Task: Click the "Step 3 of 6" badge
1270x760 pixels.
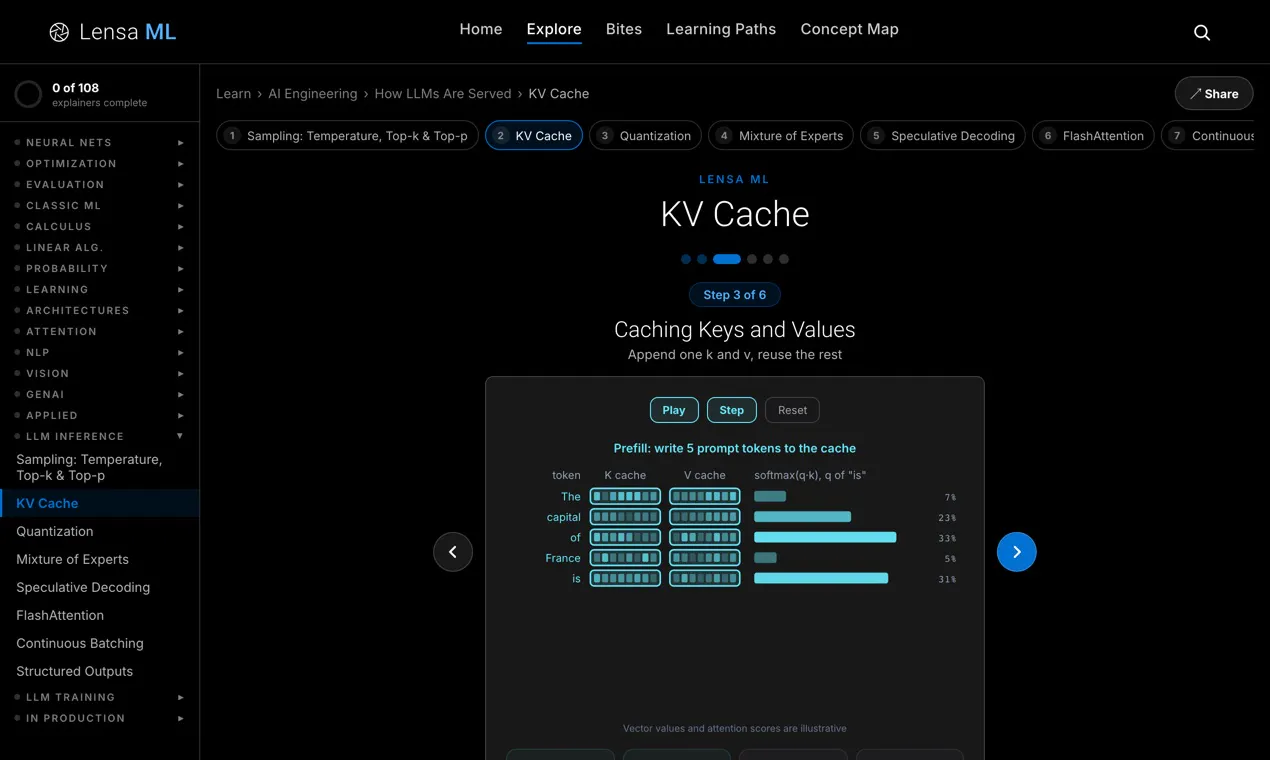Action: click(735, 295)
